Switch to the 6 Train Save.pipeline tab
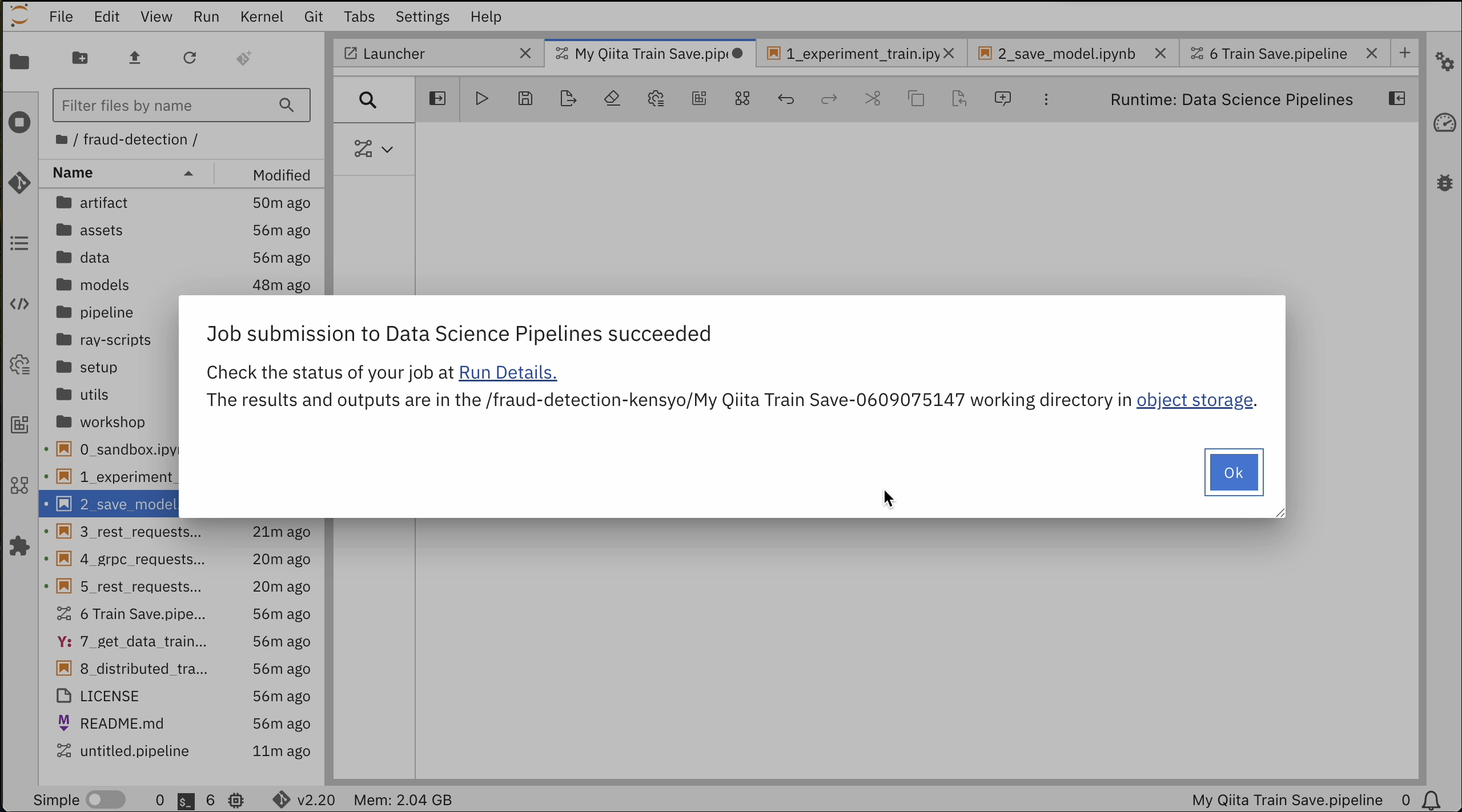The image size is (1462, 812). [x=1277, y=54]
